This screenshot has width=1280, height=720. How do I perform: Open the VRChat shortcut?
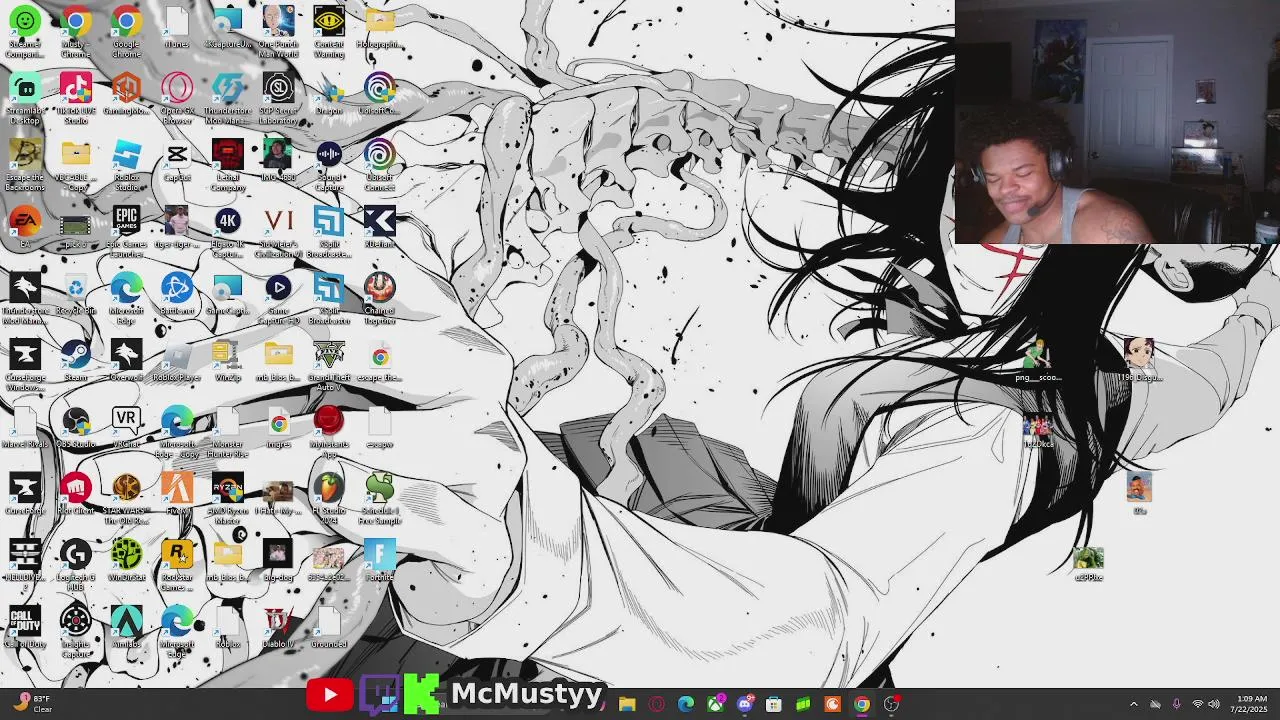pyautogui.click(x=127, y=427)
